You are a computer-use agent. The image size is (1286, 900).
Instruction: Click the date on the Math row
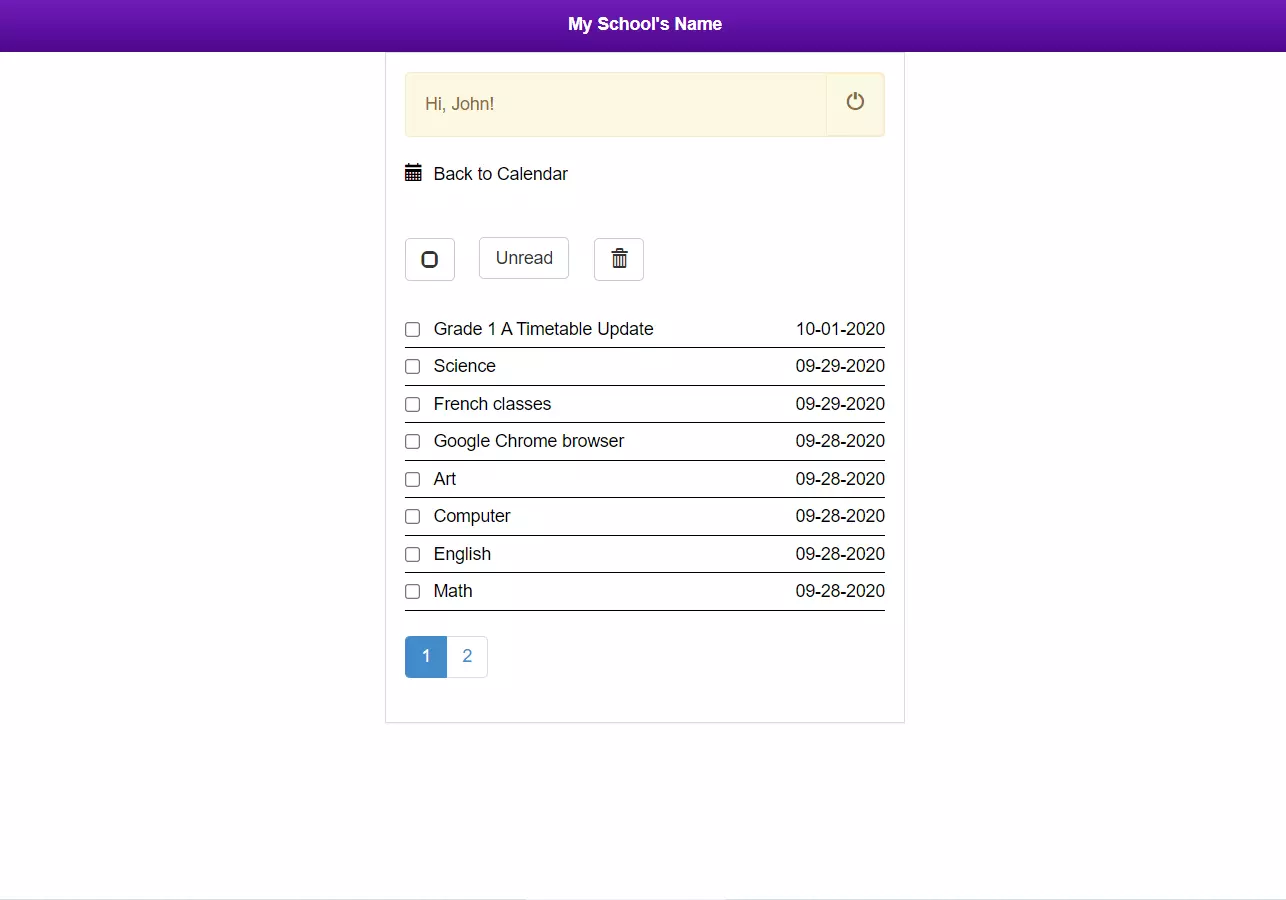[840, 591]
